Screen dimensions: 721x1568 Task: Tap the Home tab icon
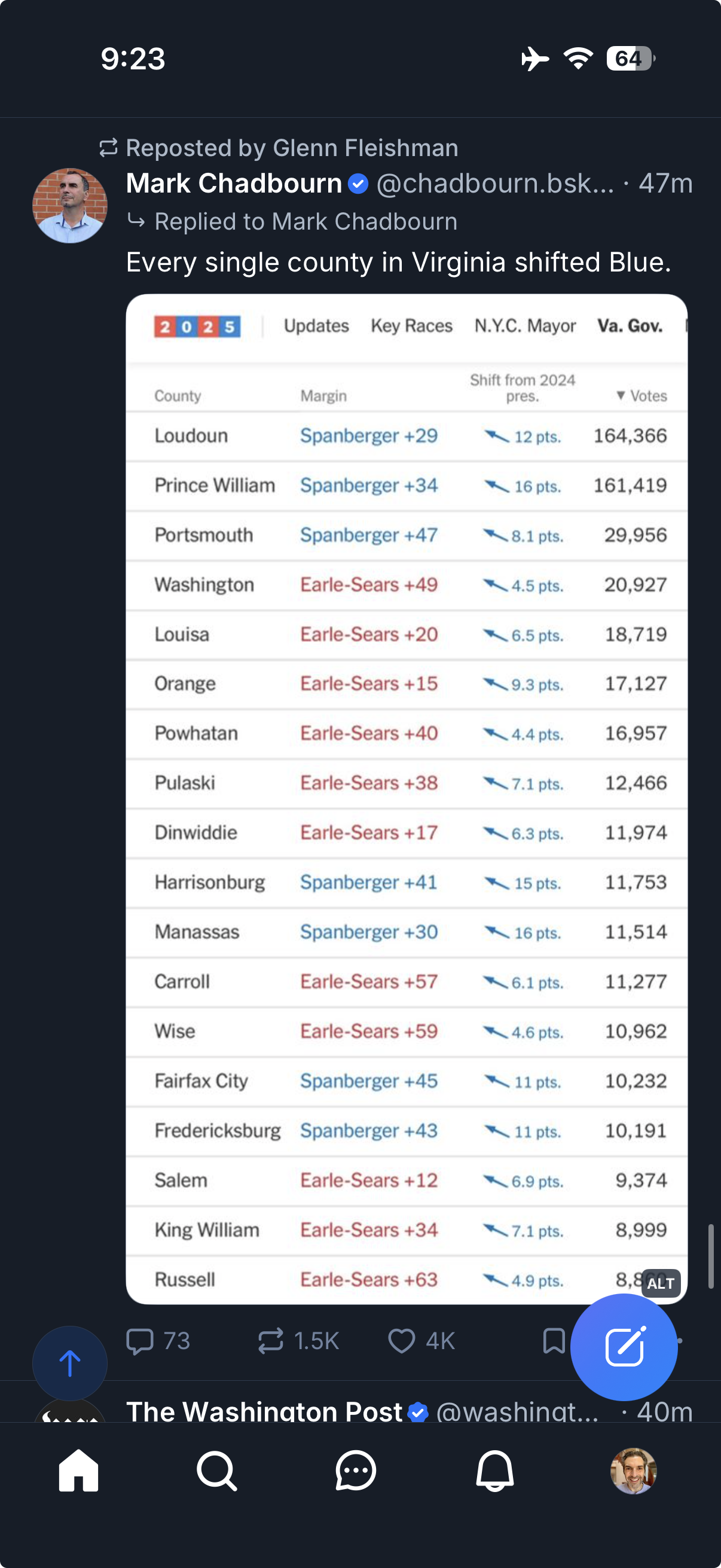tap(78, 1471)
